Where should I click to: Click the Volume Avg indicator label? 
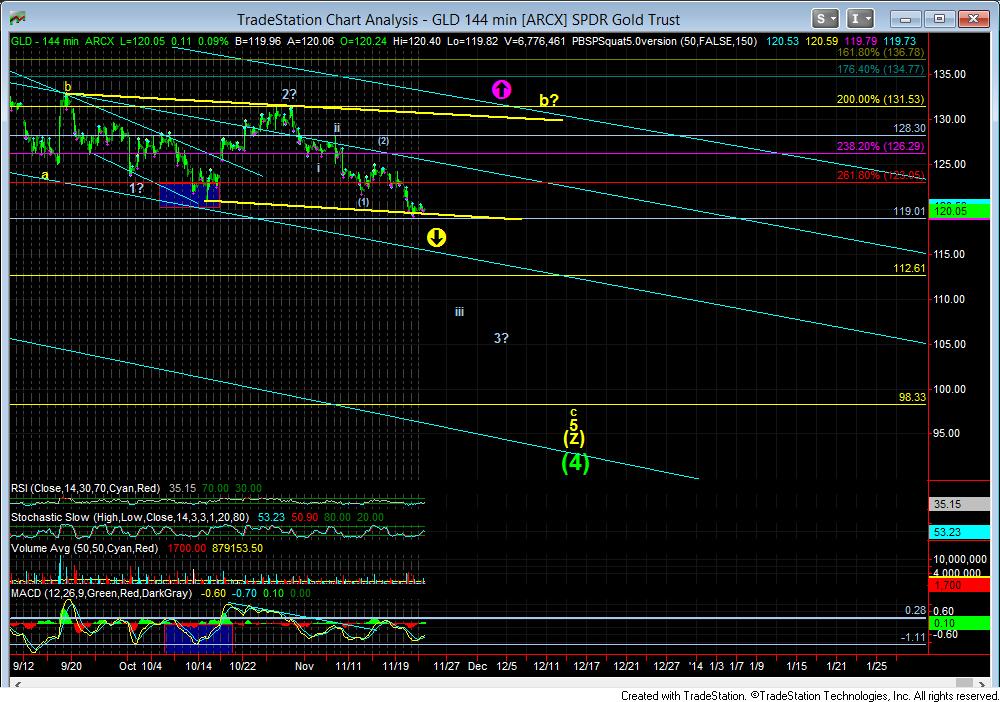[x=84, y=548]
